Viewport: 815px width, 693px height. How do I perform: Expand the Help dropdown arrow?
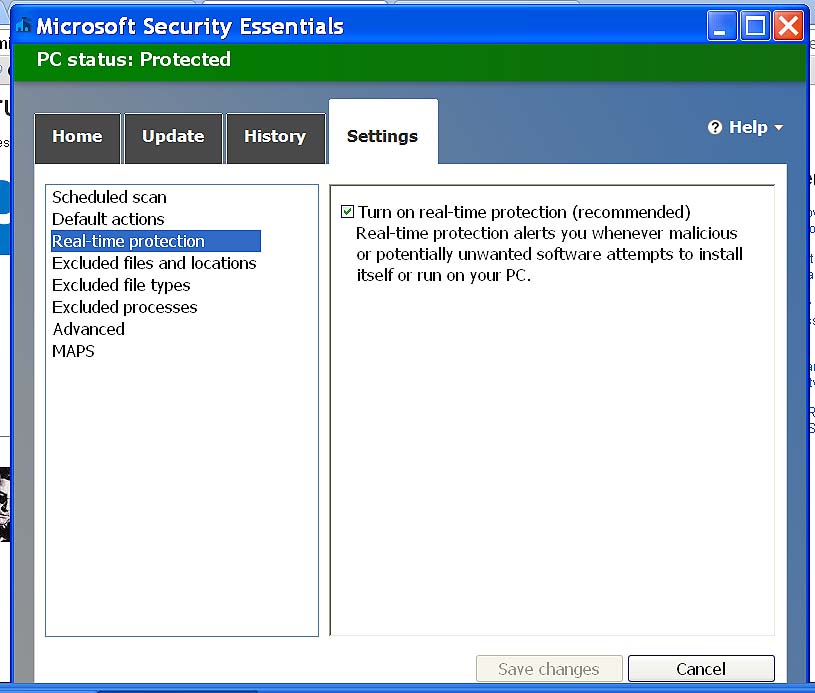[778, 128]
